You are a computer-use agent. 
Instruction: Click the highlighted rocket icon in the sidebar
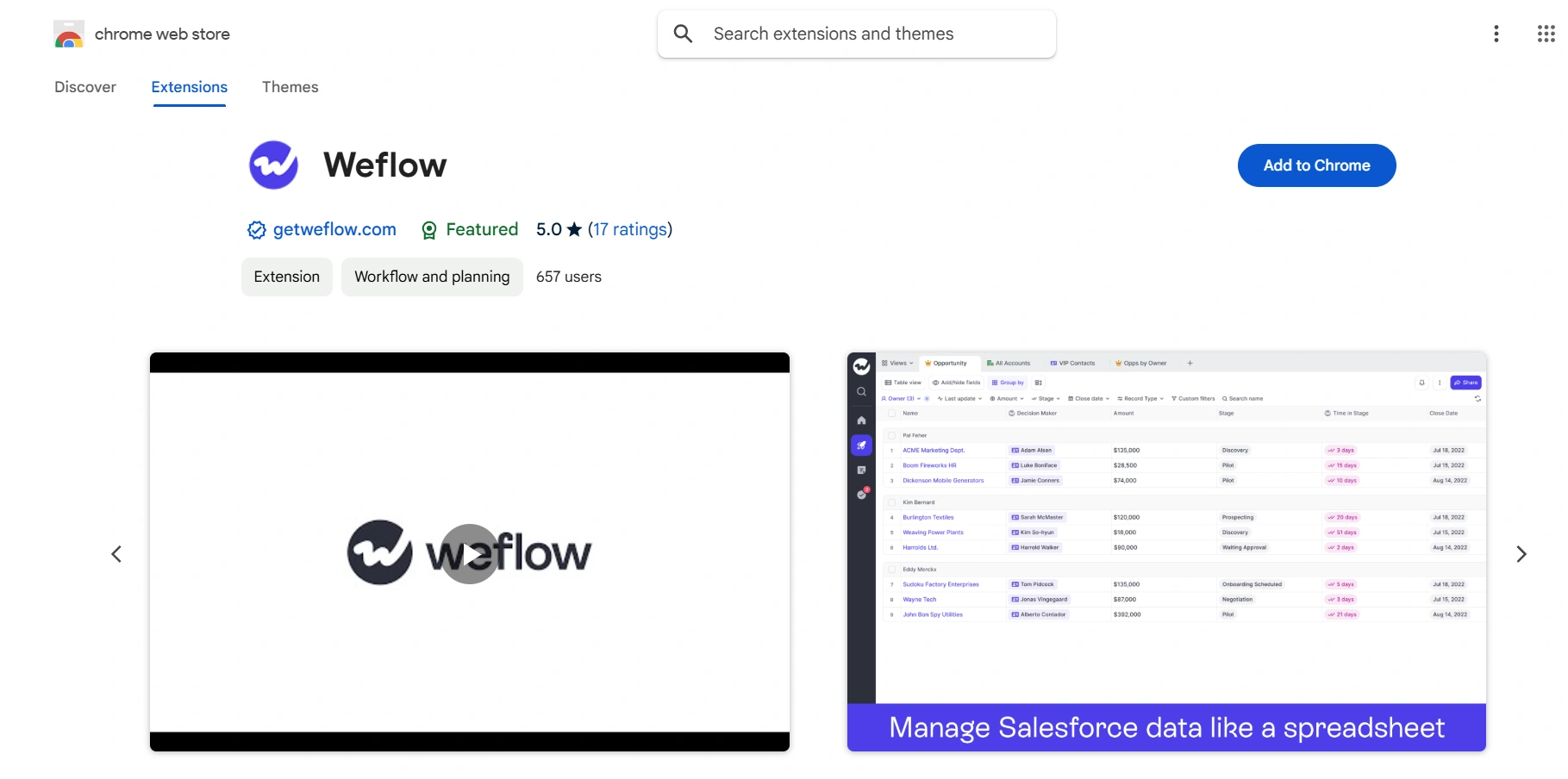pyautogui.click(x=861, y=446)
